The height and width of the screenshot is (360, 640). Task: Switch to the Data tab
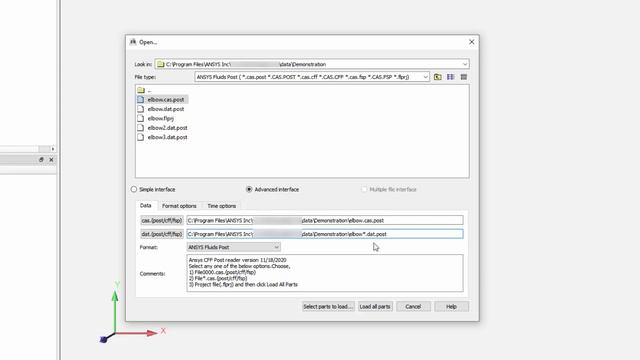(x=146, y=206)
